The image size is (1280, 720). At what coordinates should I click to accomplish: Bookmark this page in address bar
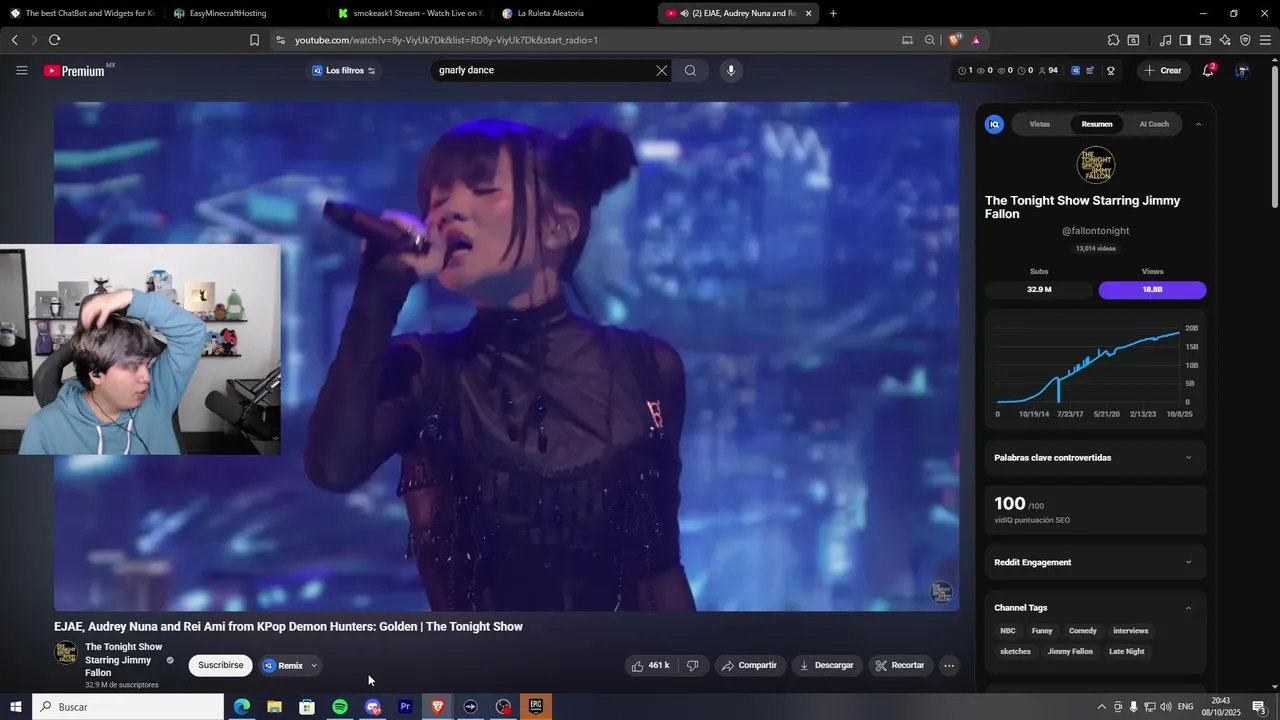pyautogui.click(x=254, y=40)
